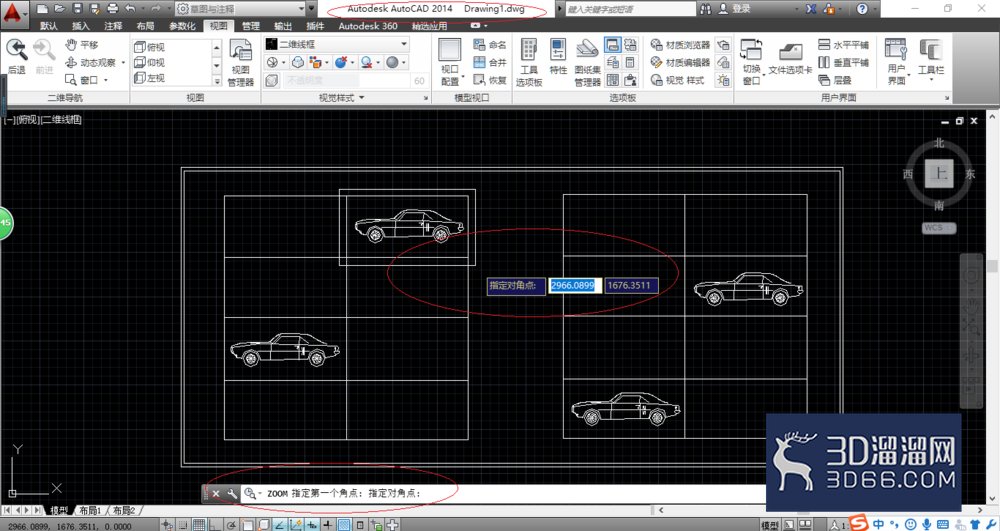Create a new drawing from Quick Access toolbar
Screen dimensions: 1000x531
pyautogui.click(x=42, y=9)
